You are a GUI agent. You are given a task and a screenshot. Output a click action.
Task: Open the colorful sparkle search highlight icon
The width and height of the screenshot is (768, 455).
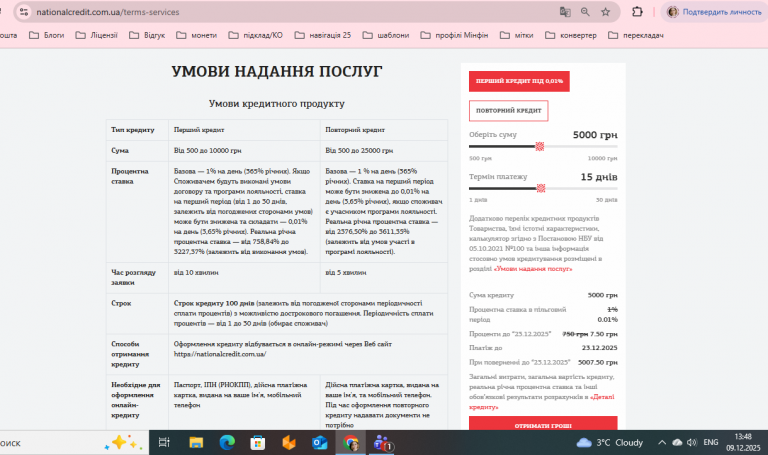[x=123, y=442]
